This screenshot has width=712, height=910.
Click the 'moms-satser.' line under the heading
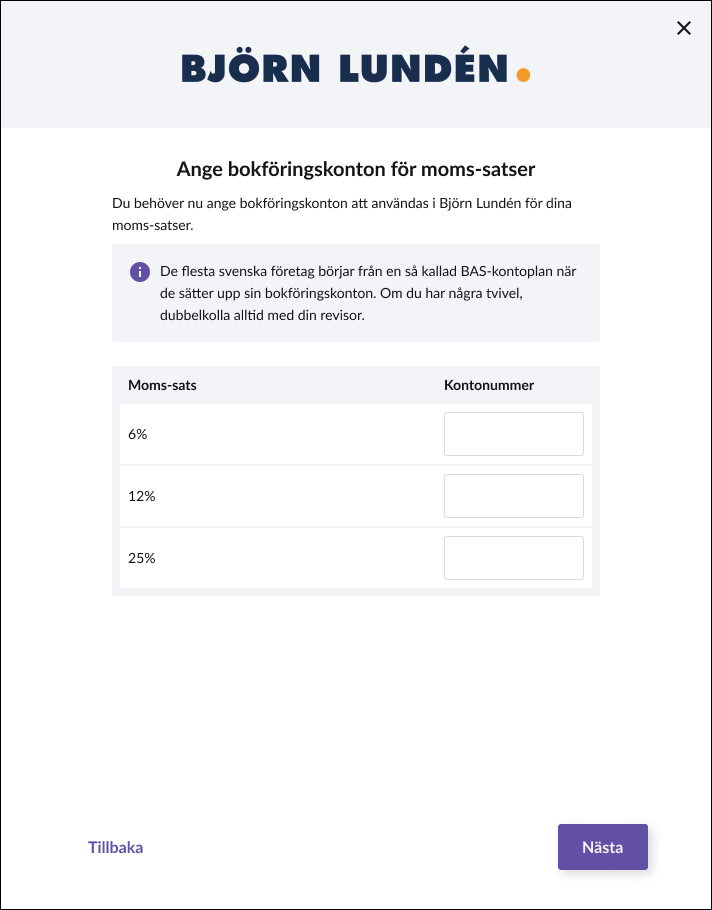click(x=153, y=226)
